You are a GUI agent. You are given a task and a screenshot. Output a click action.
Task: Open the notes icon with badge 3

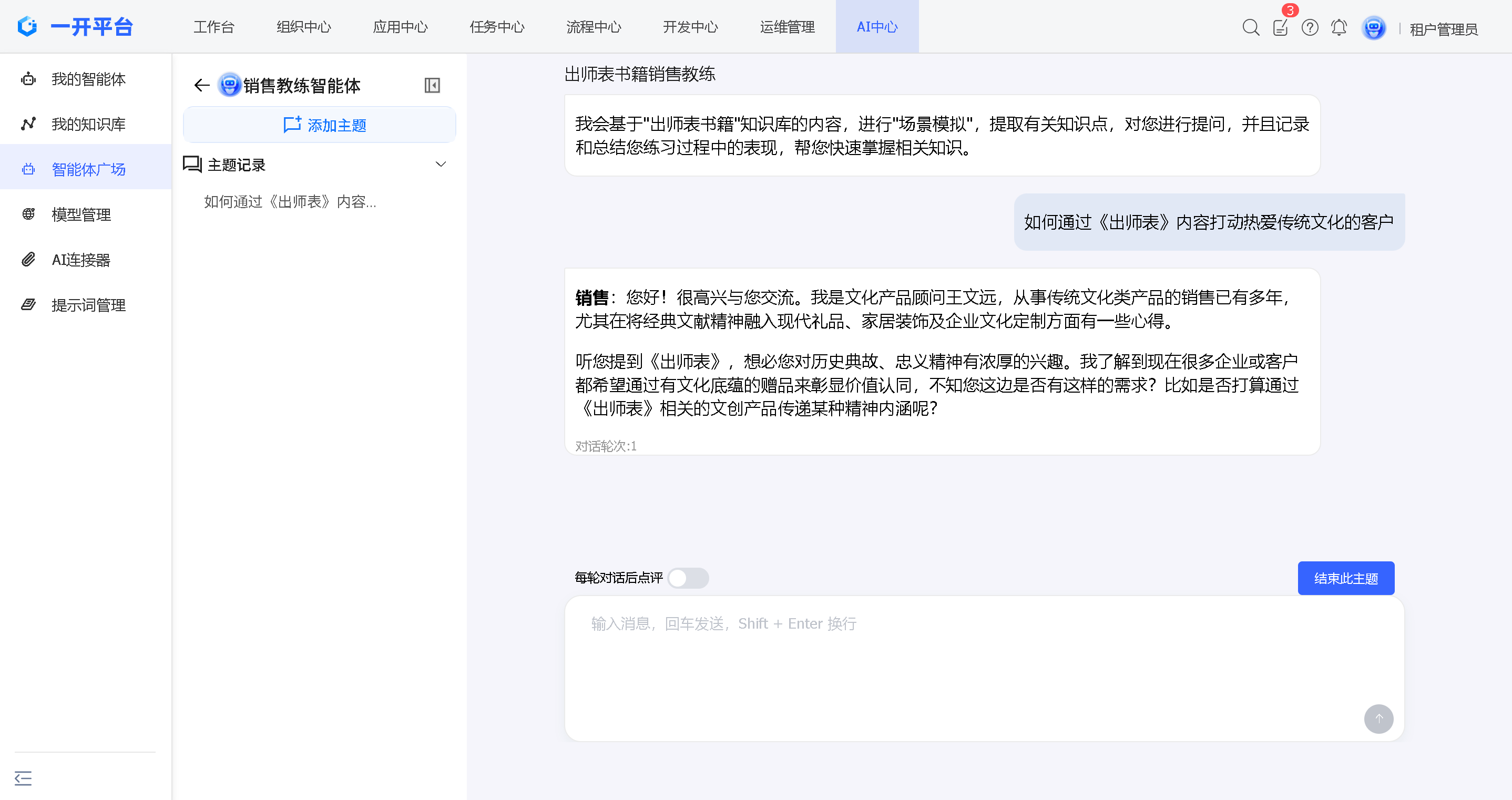coord(1280,27)
